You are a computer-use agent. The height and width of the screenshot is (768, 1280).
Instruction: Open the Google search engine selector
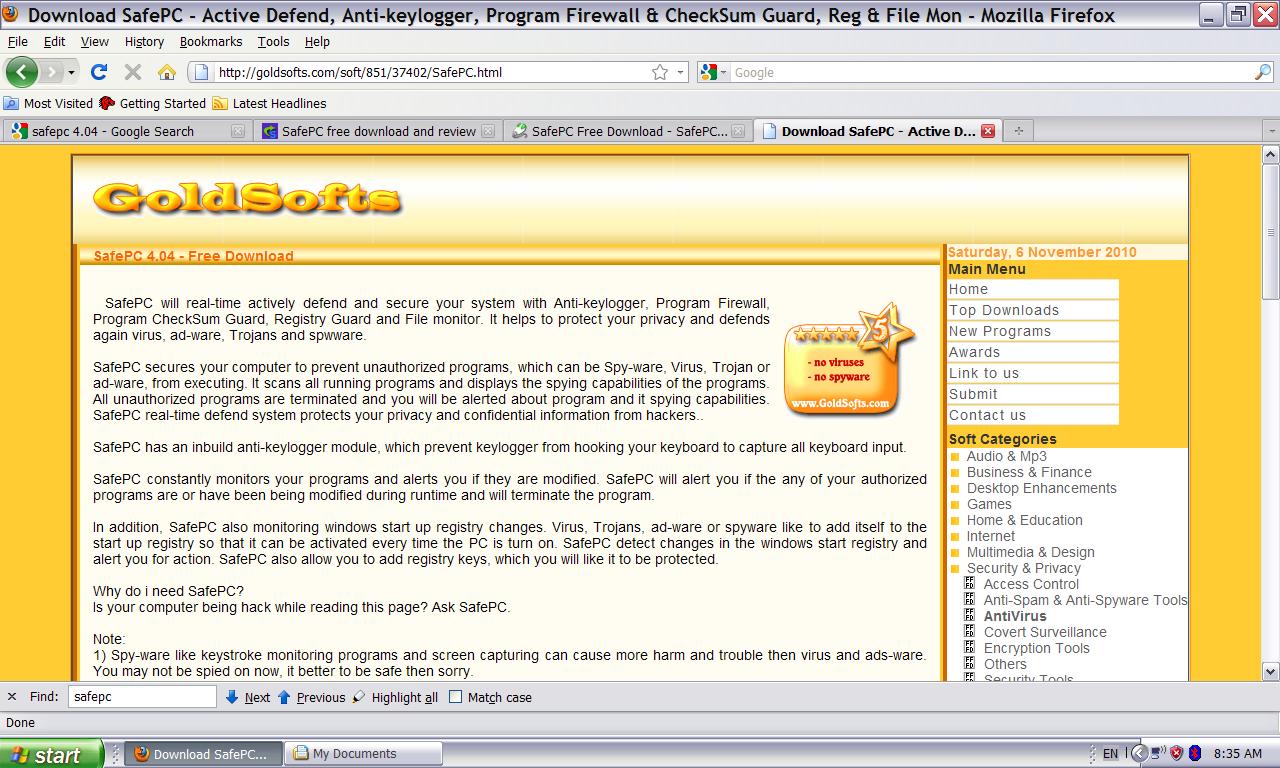[714, 72]
